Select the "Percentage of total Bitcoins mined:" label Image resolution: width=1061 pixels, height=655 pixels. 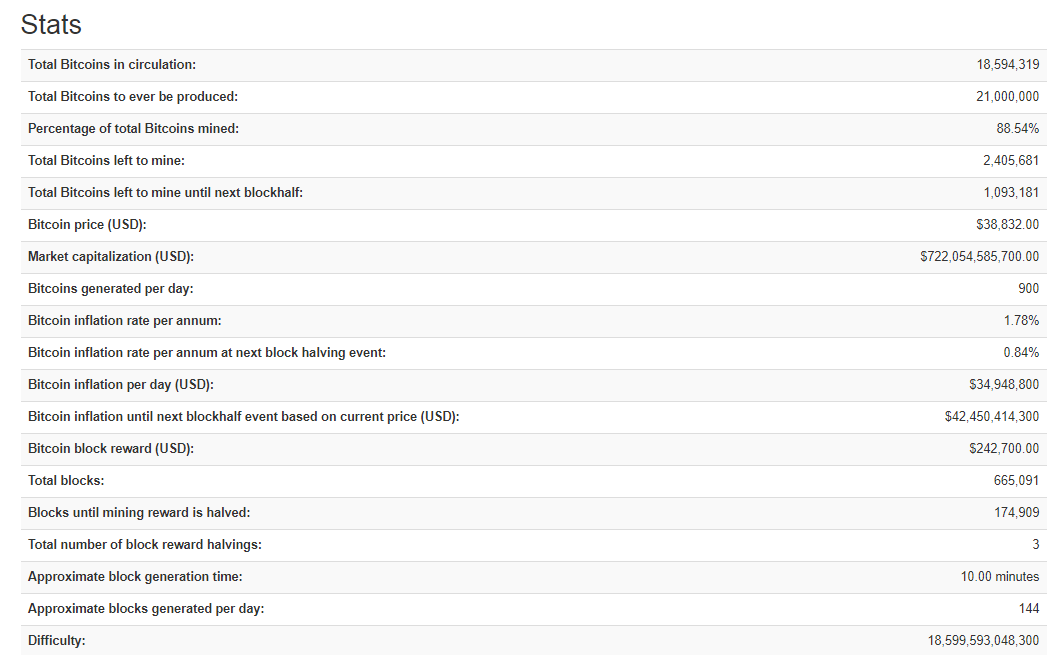(x=133, y=129)
